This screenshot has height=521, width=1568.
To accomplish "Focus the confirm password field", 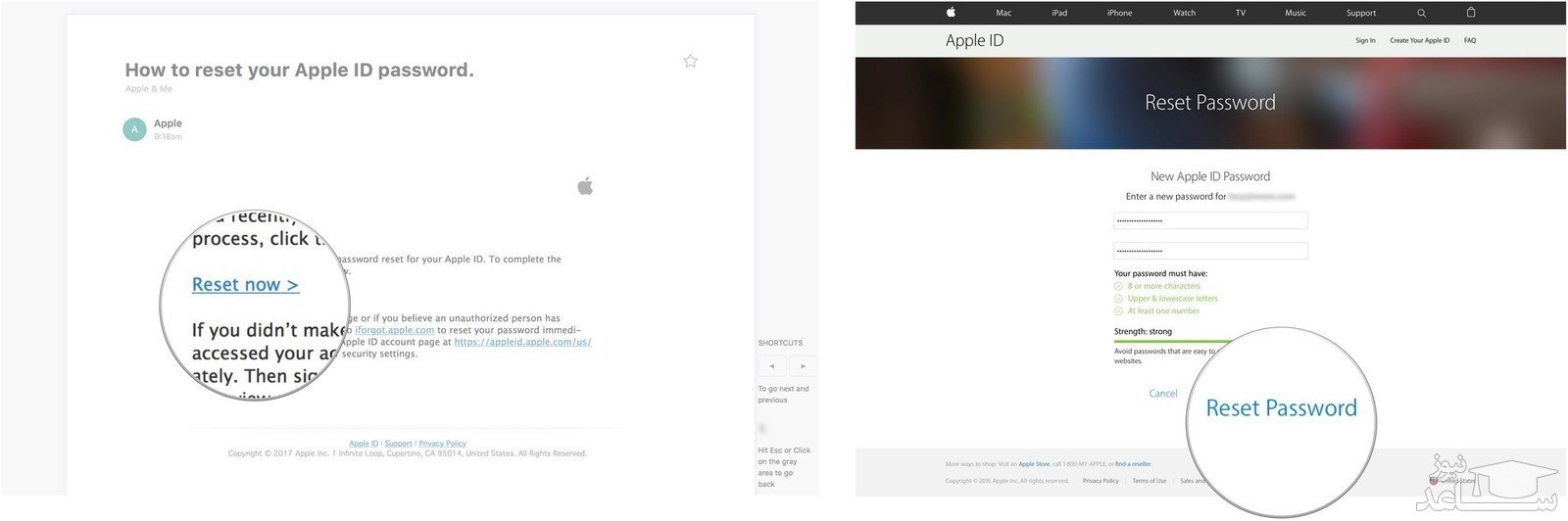I will tap(1210, 251).
